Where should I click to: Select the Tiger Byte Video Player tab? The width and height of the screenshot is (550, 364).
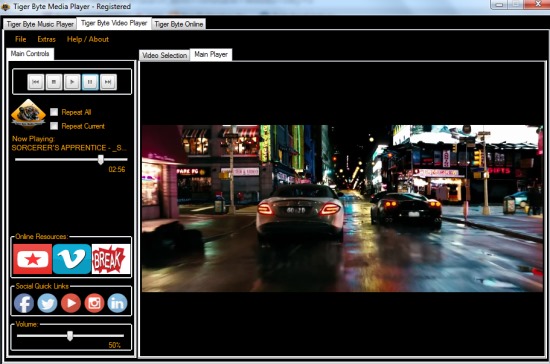coord(114,23)
